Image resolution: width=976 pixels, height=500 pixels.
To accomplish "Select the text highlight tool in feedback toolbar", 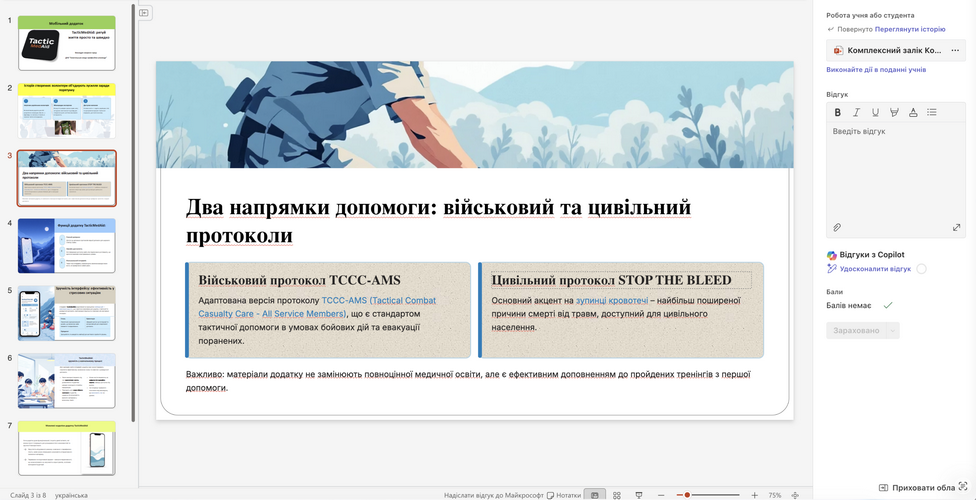I will point(895,112).
